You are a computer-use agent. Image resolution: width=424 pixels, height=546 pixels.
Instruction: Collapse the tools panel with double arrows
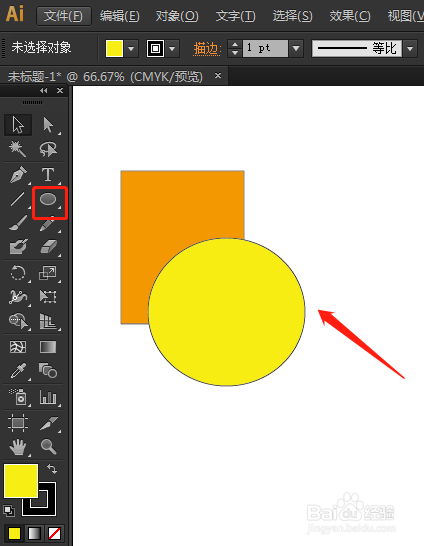point(44,91)
